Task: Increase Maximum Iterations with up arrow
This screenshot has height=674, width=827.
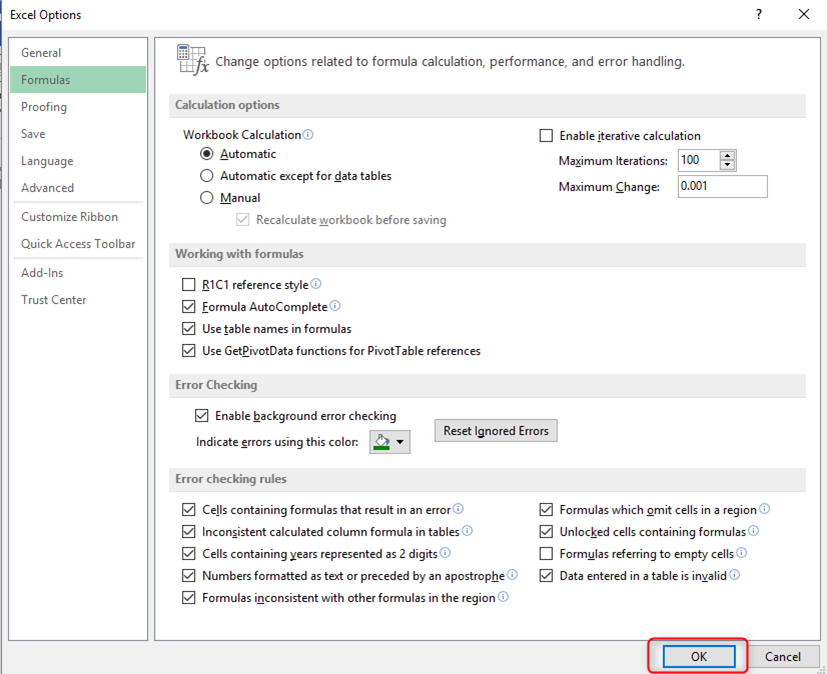Action: [x=727, y=156]
